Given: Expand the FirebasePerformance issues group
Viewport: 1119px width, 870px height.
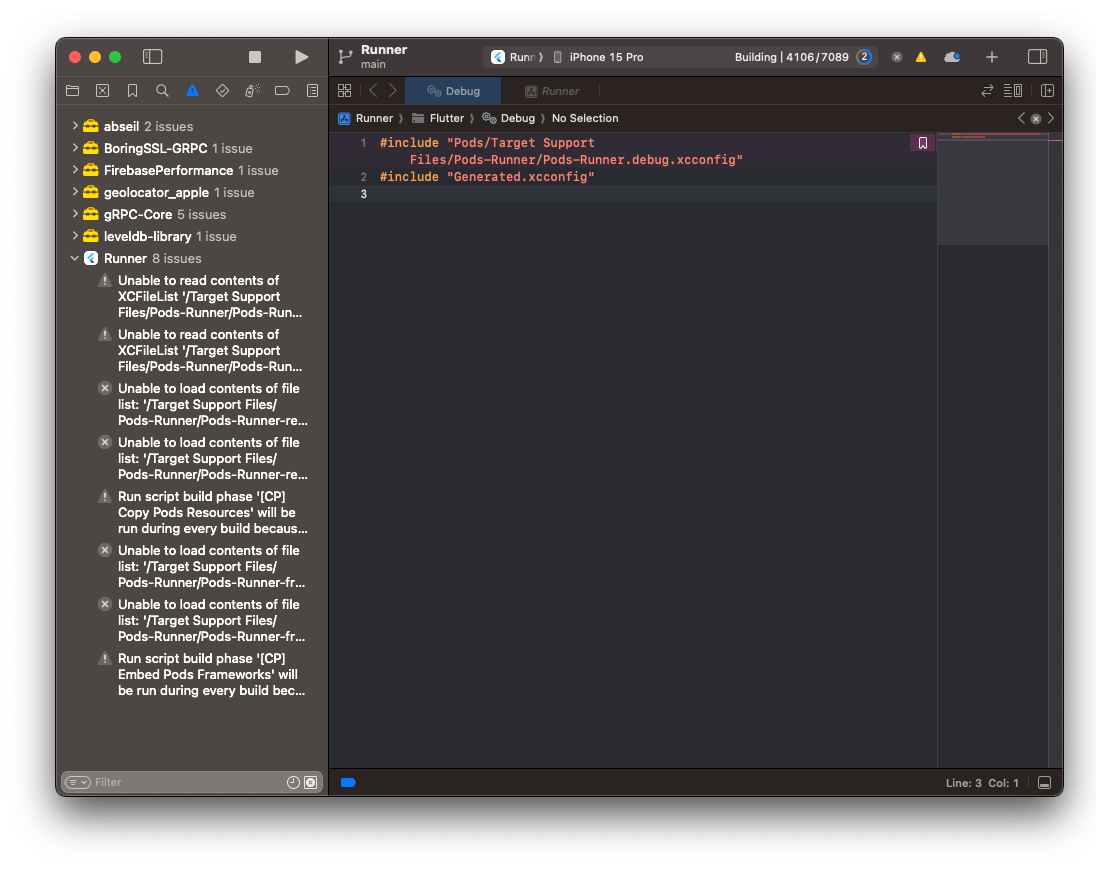Looking at the screenshot, I should (75, 170).
